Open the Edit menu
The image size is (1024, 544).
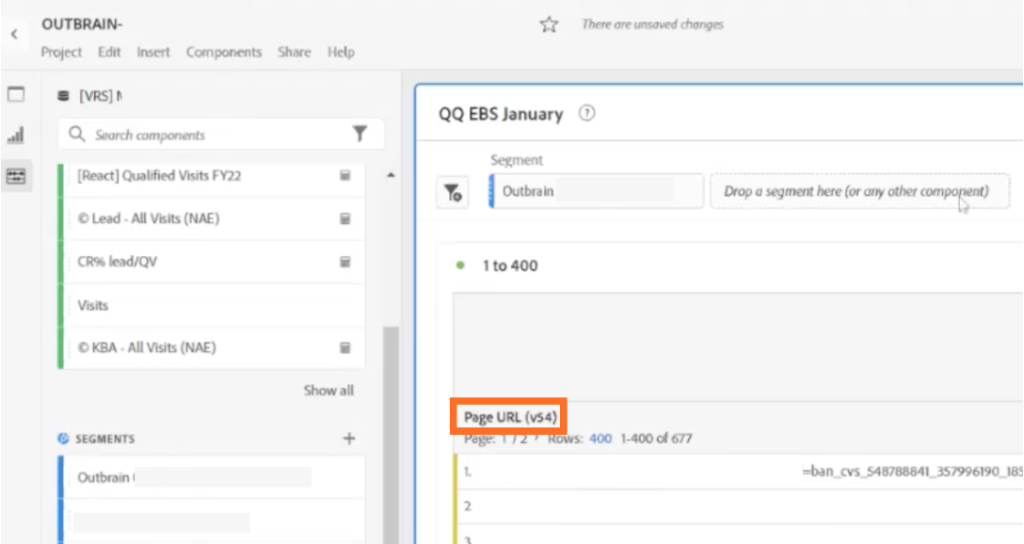[109, 52]
